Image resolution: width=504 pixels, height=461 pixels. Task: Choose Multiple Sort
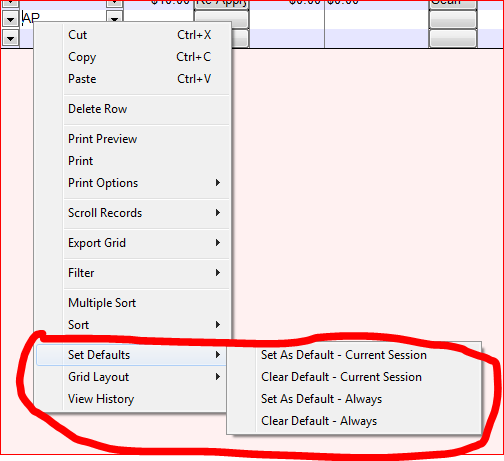pyautogui.click(x=133, y=303)
